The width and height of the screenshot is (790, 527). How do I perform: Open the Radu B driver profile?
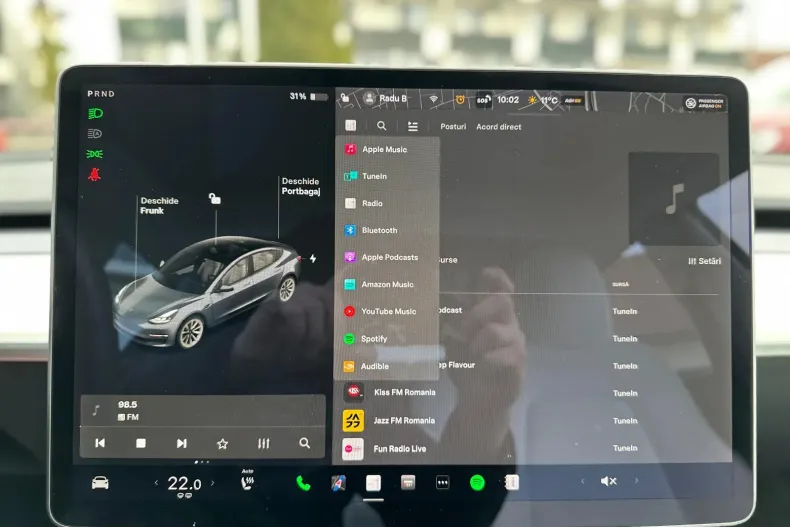coord(385,98)
